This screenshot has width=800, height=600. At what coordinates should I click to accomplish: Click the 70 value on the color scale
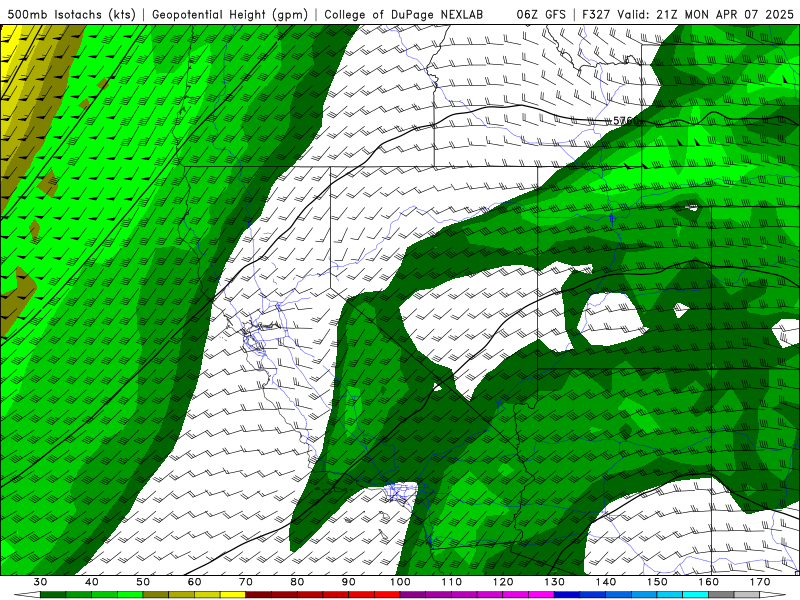(246, 582)
